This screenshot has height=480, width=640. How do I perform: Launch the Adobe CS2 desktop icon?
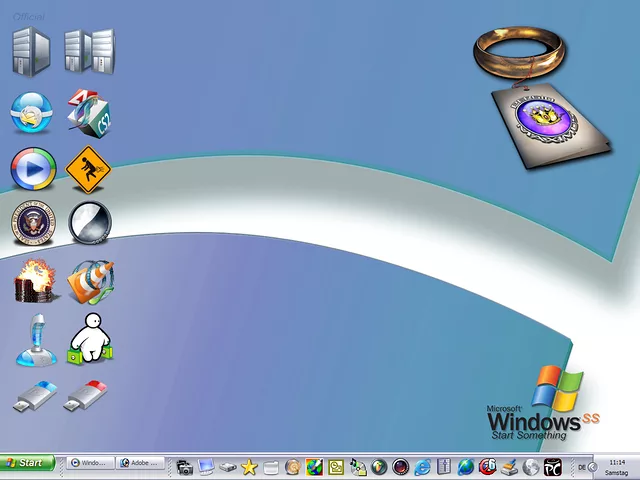[x=88, y=112]
